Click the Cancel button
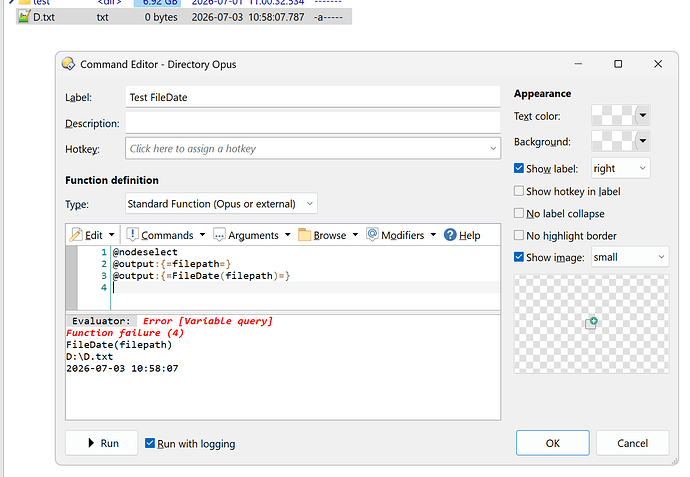 [x=632, y=443]
